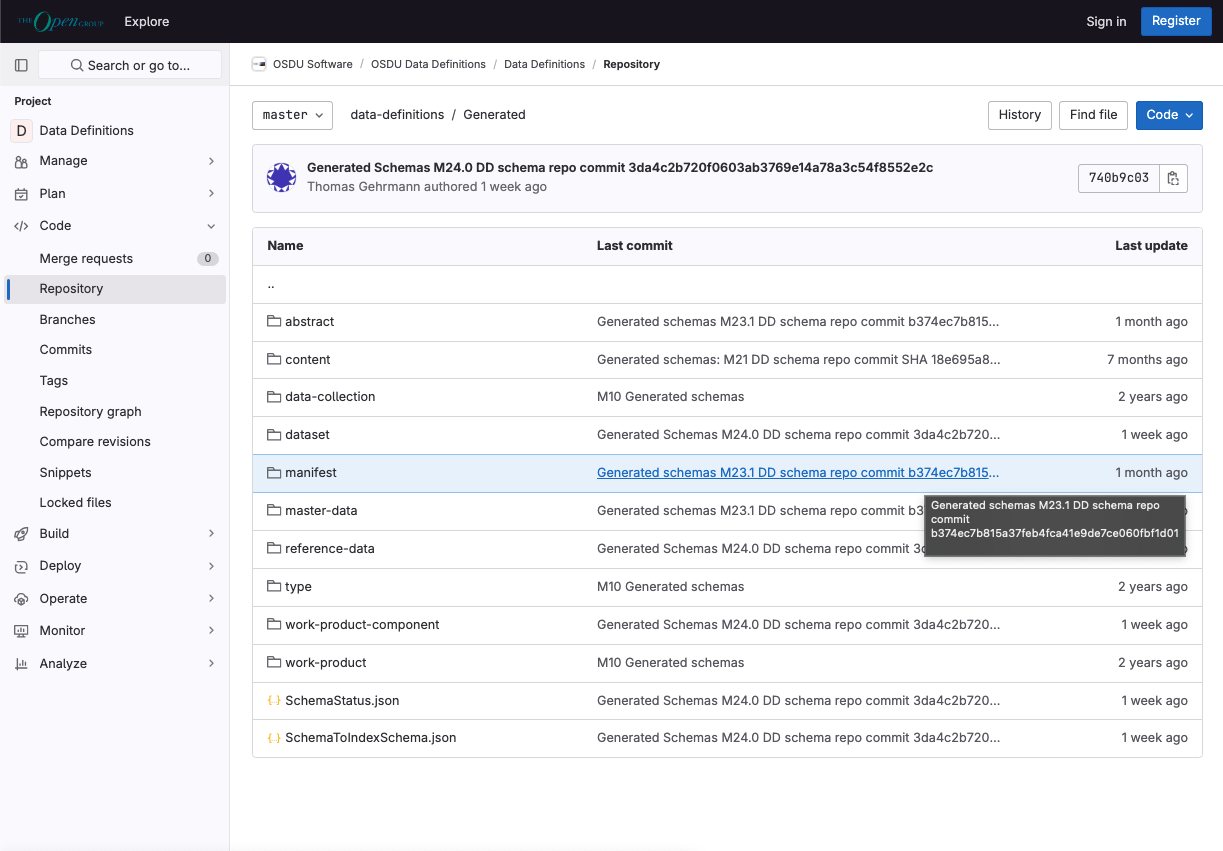
Task: Click the Operate icon in the sidebar
Action: 21,599
